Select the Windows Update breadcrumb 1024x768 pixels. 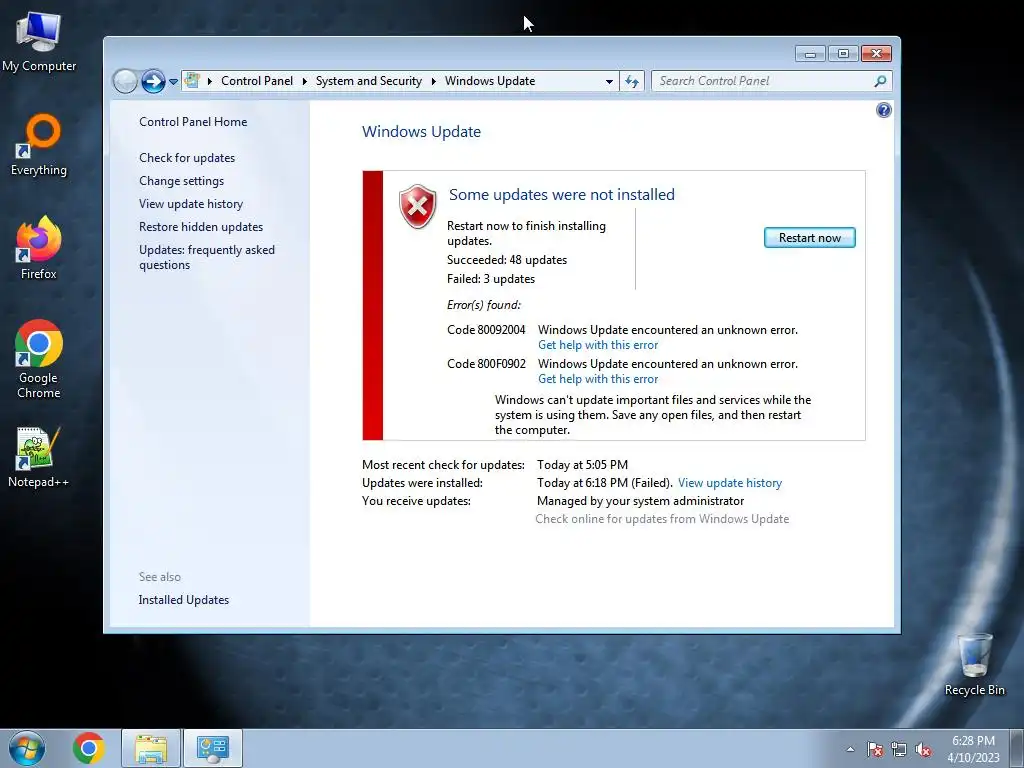click(x=490, y=81)
